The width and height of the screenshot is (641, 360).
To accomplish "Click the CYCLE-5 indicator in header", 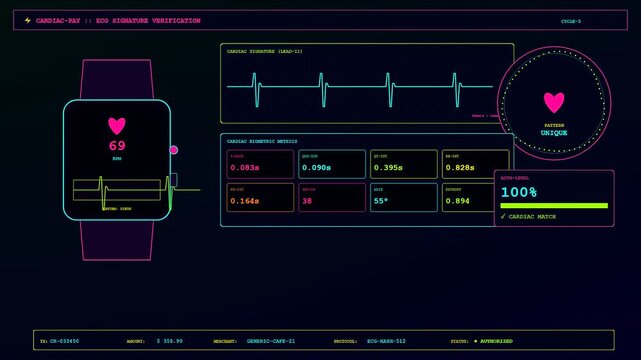I will (x=571, y=21).
